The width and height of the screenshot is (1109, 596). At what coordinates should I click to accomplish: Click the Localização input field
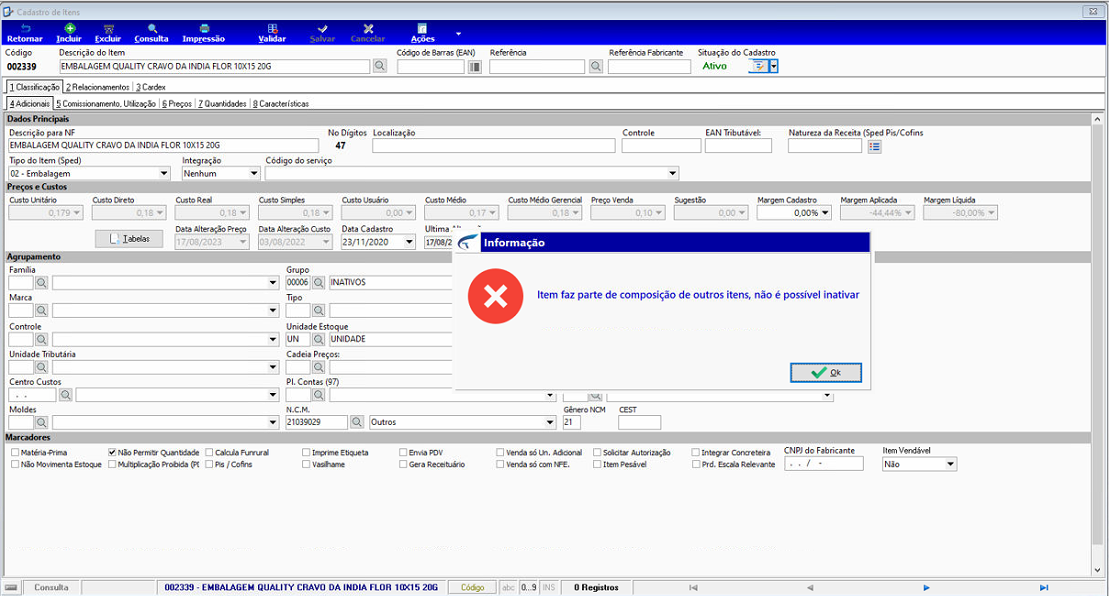[x=494, y=146]
